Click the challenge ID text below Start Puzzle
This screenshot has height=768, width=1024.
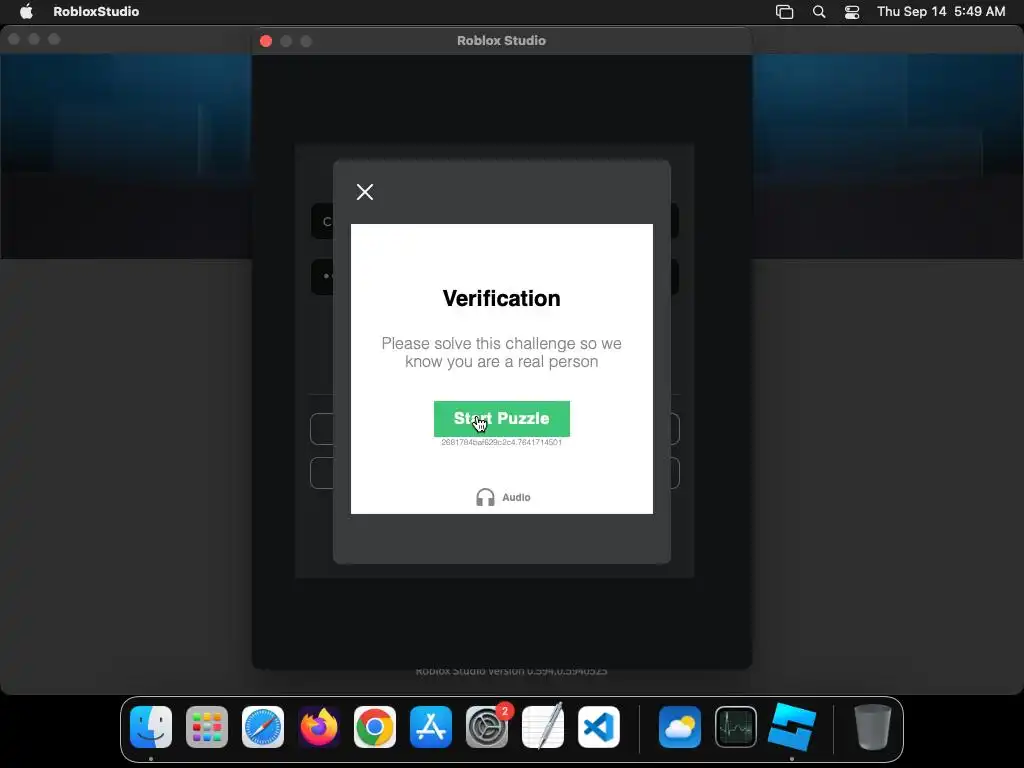click(x=502, y=442)
